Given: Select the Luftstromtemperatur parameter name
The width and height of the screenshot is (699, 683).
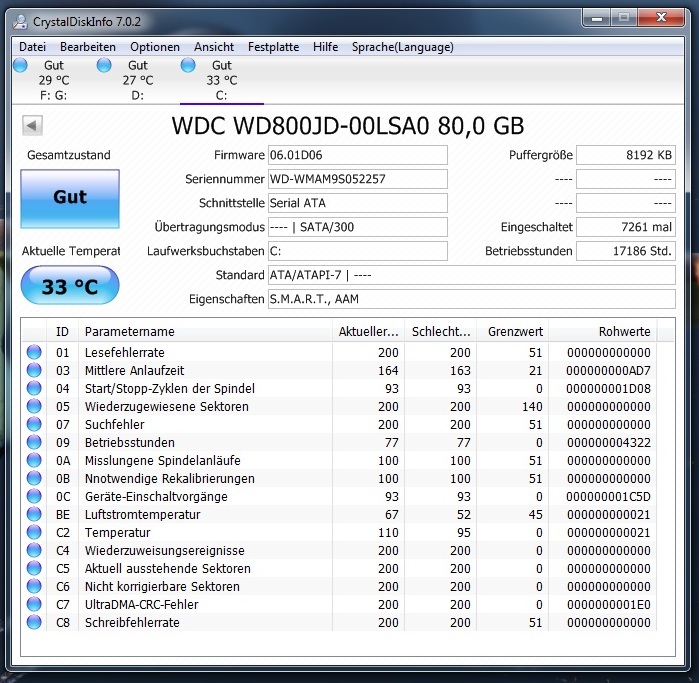Looking at the screenshot, I should point(143,514).
